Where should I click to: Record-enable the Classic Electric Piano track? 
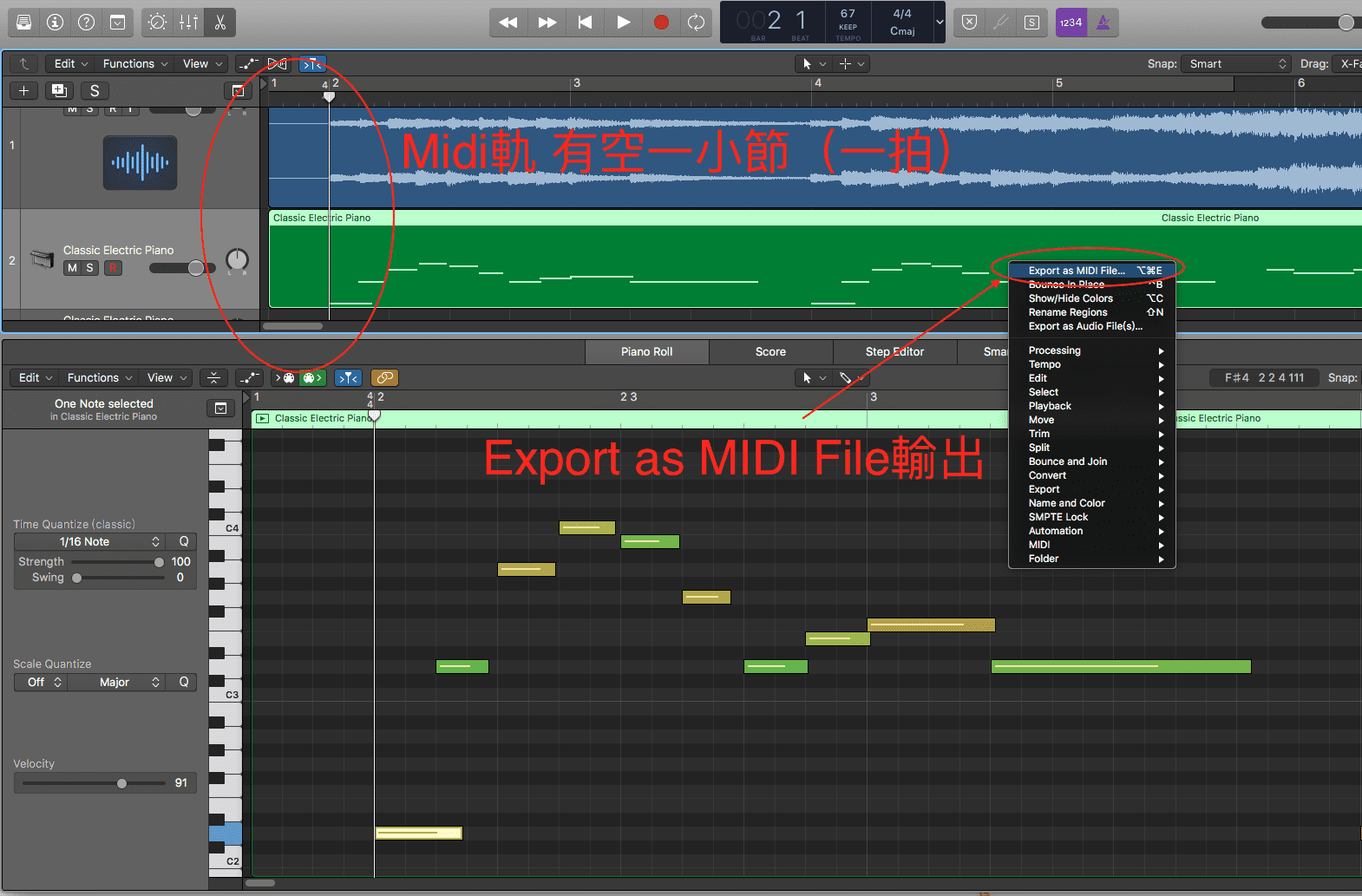(113, 268)
